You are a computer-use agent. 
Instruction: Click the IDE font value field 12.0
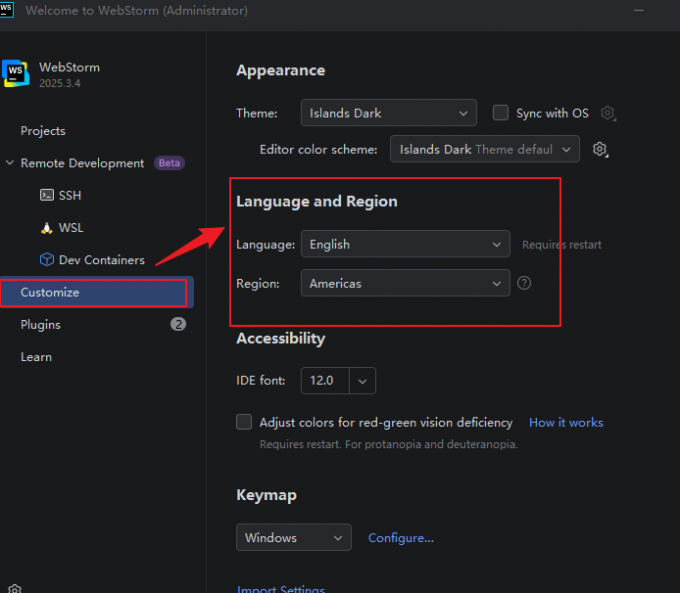[325, 381]
